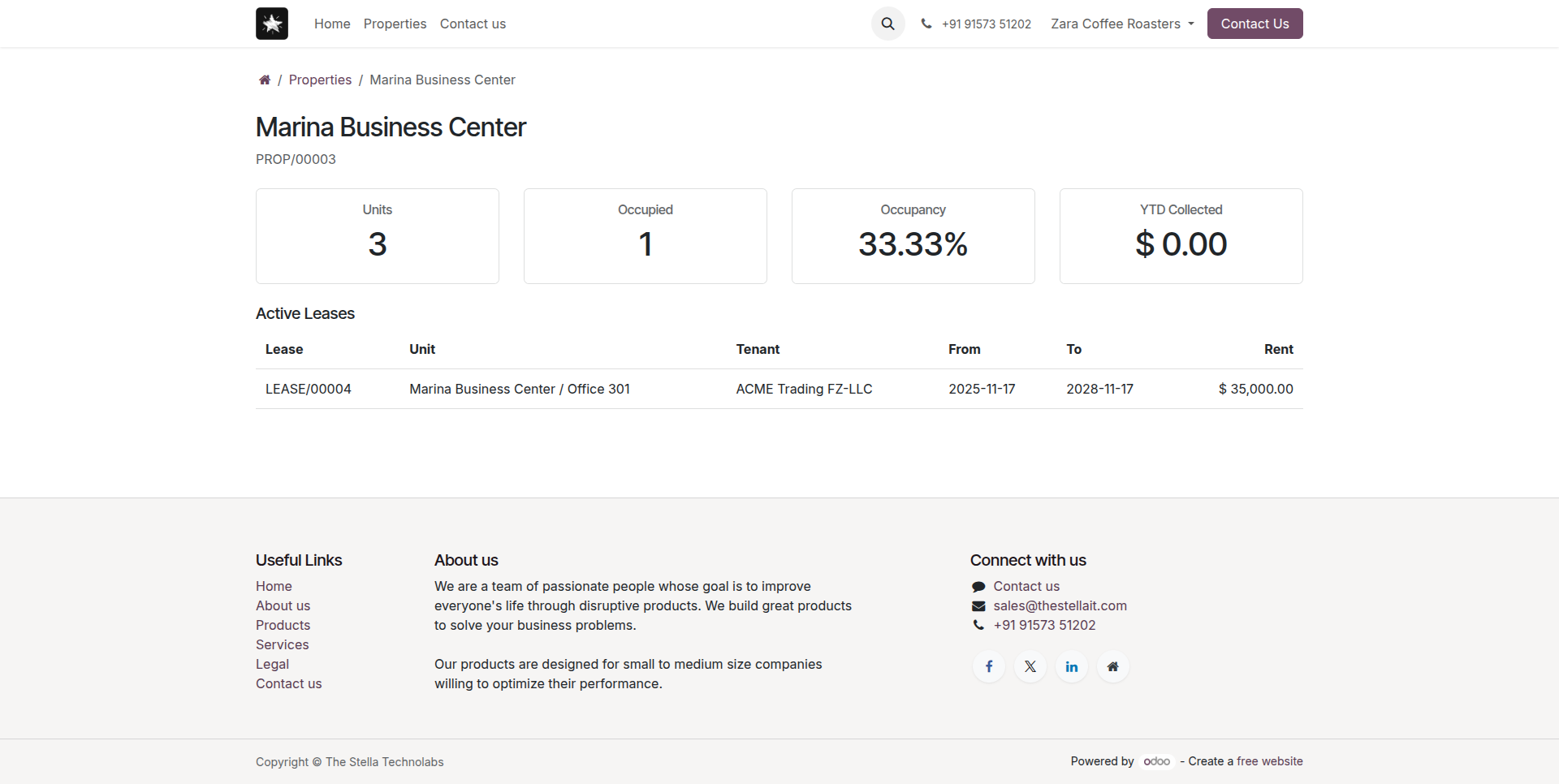Click the star logo in header

[x=272, y=24]
